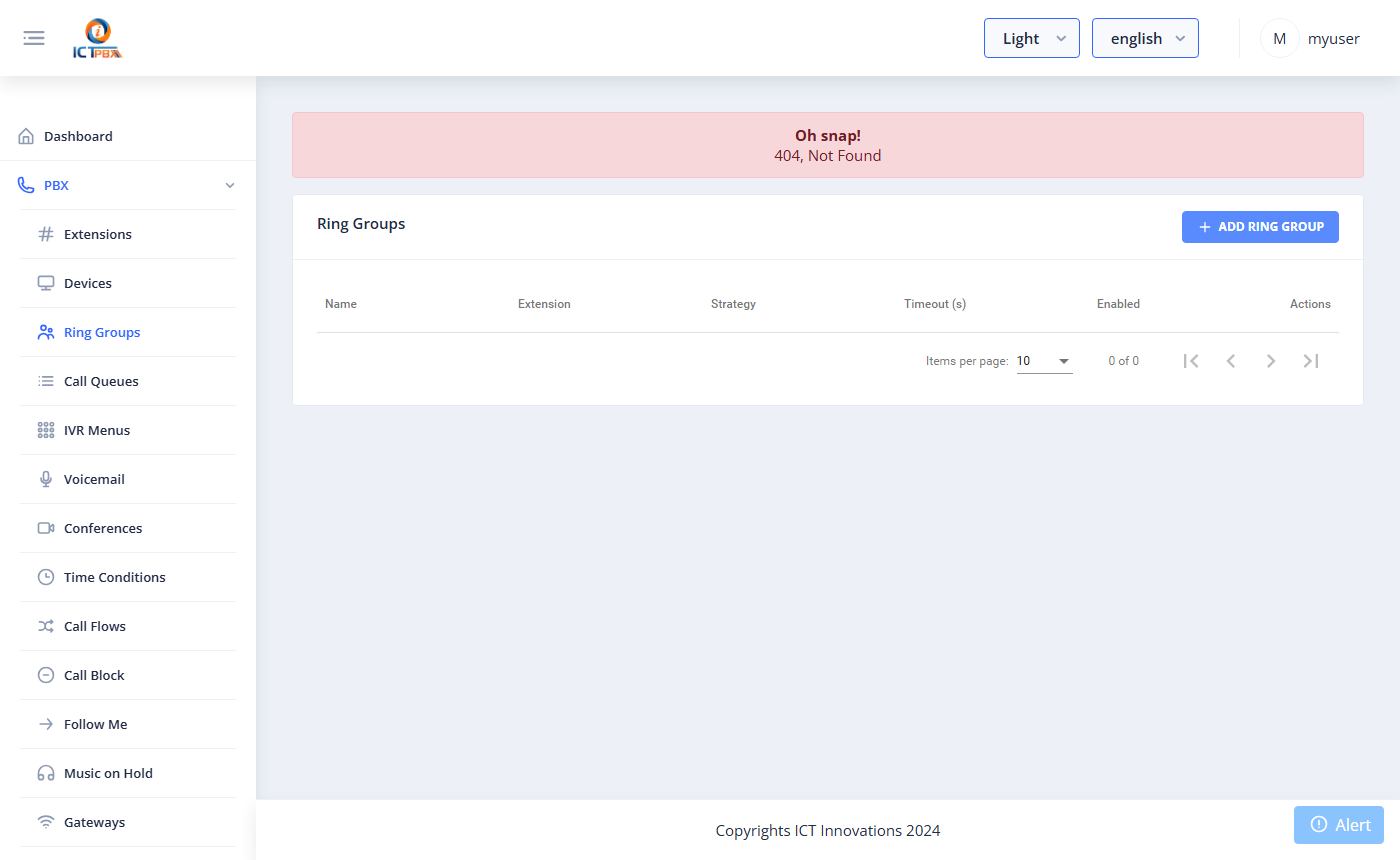Click the Devices monitor icon
Image resolution: width=1400 pixels, height=860 pixels.
46,283
